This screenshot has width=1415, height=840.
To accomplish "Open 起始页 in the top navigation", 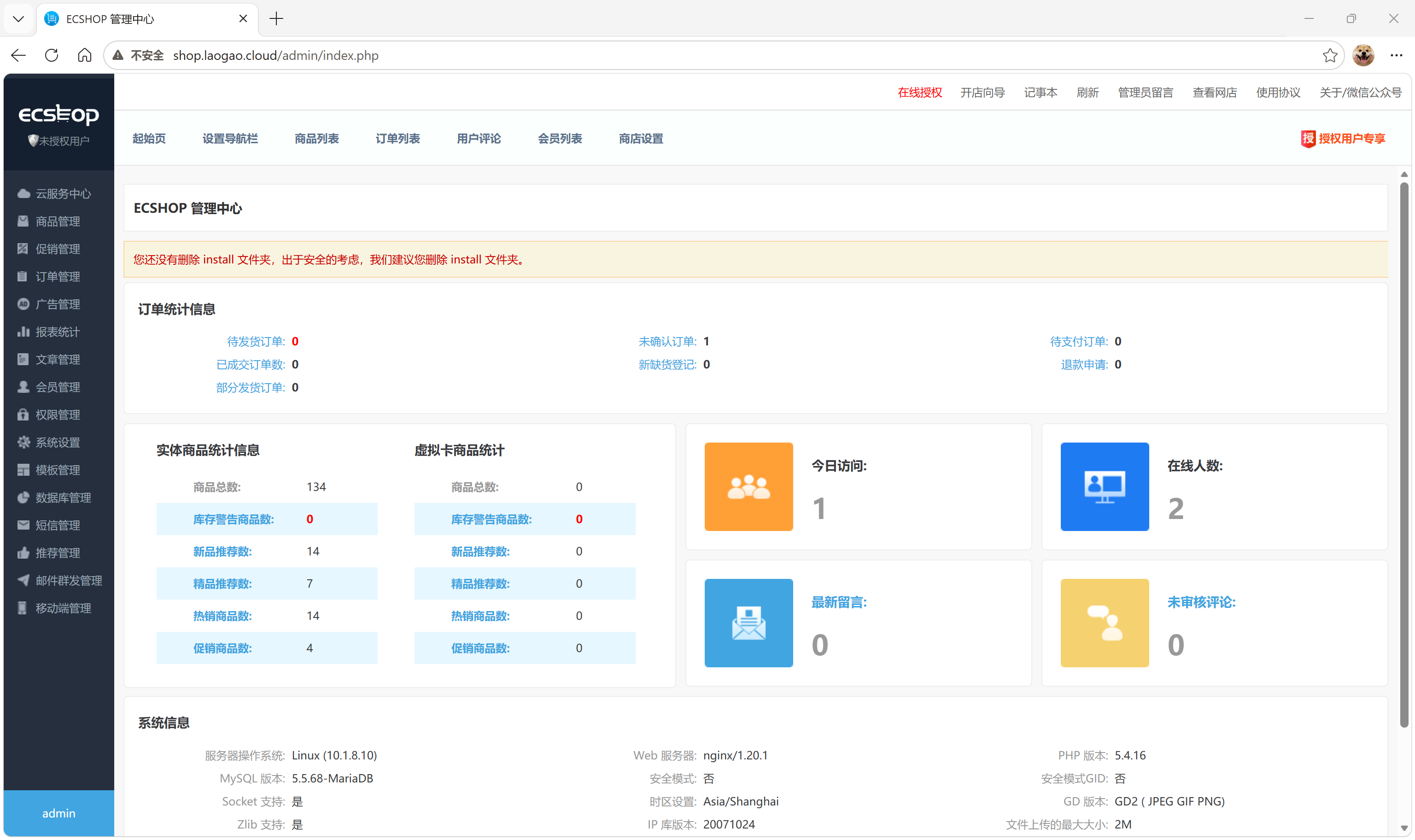I will pyautogui.click(x=149, y=139).
